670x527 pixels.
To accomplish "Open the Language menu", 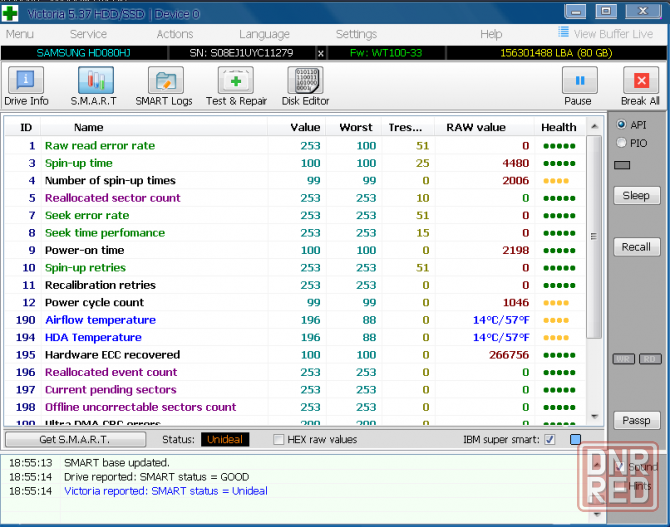I will tap(264, 34).
